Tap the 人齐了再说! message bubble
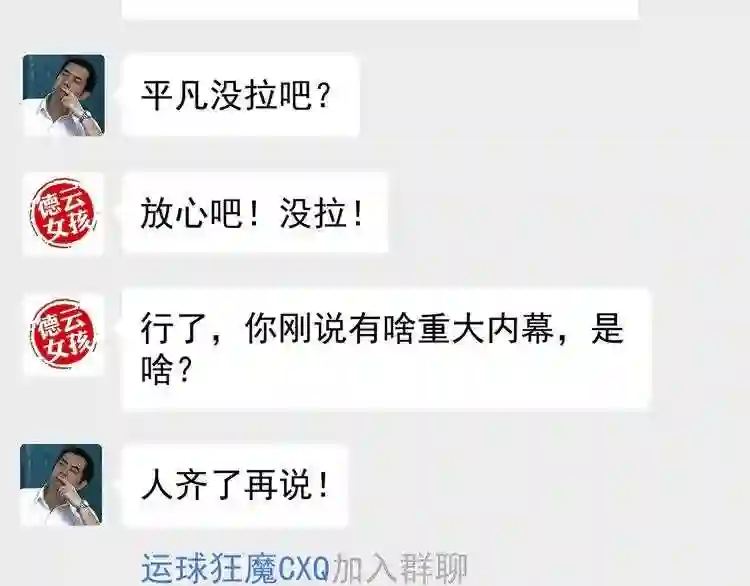The width and height of the screenshot is (750, 586). 235,486
